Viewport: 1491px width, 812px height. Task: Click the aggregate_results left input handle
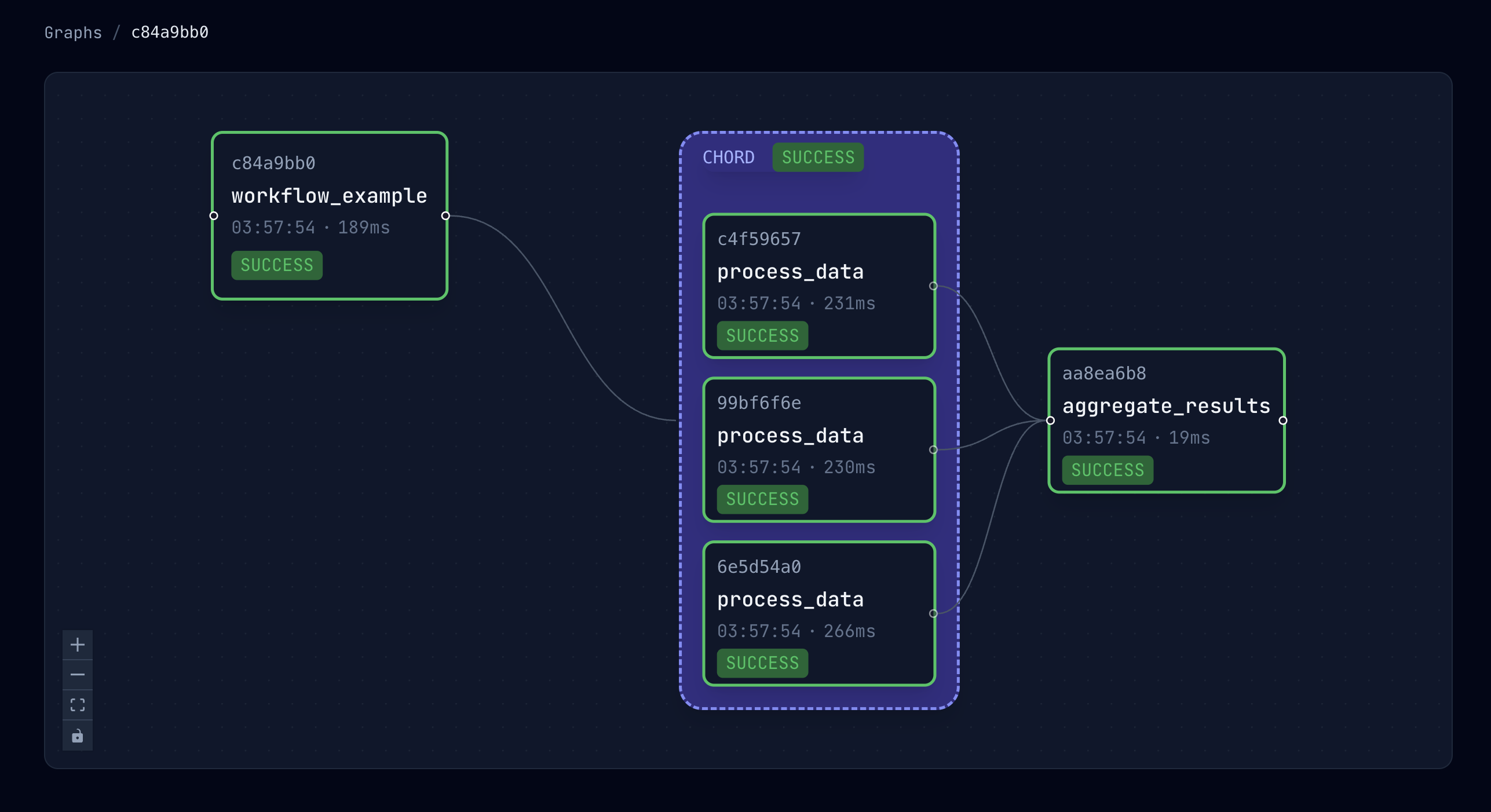[1050, 421]
